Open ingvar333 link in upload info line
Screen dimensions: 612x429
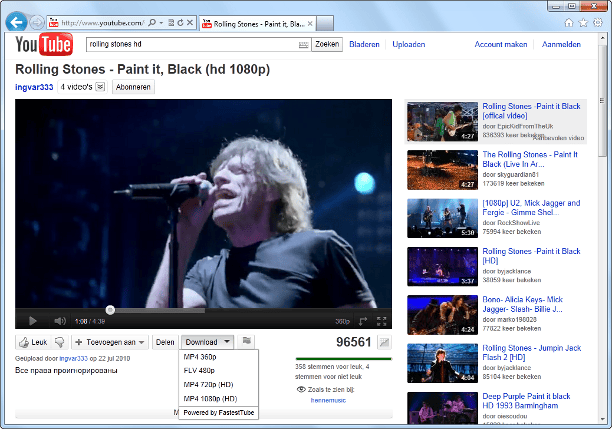click(73, 358)
